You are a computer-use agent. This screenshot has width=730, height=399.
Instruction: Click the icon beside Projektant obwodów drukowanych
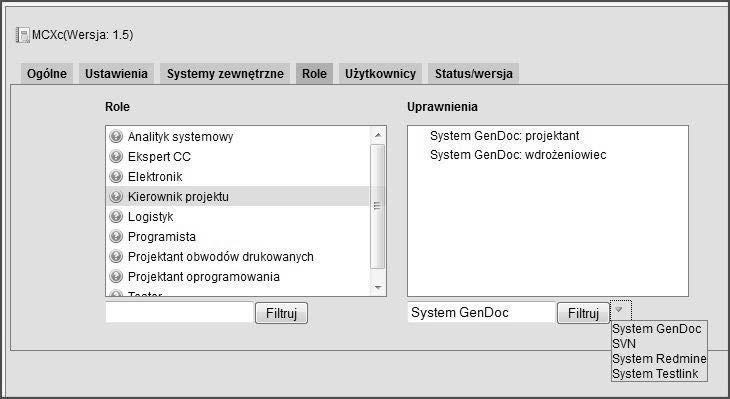point(115,257)
